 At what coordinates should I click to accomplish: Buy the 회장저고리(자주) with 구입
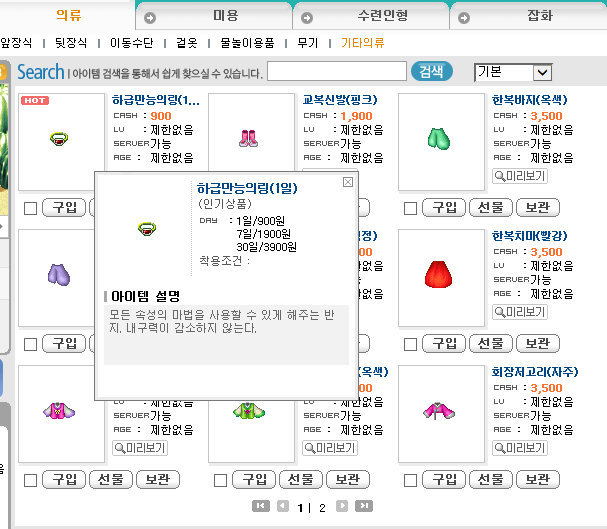[x=444, y=480]
